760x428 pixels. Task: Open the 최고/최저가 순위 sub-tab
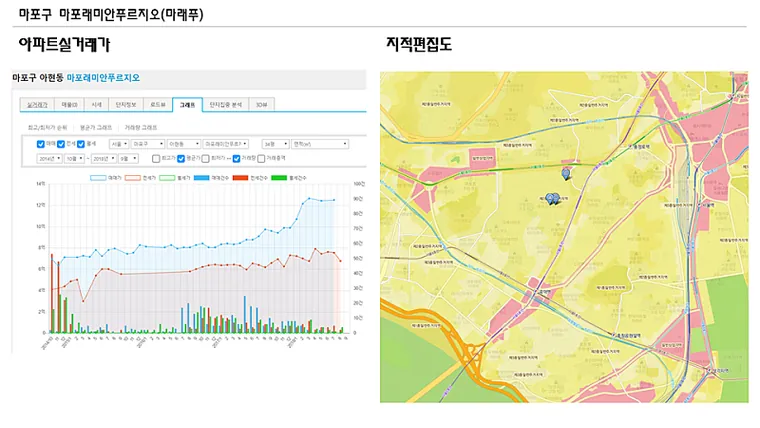(48, 127)
